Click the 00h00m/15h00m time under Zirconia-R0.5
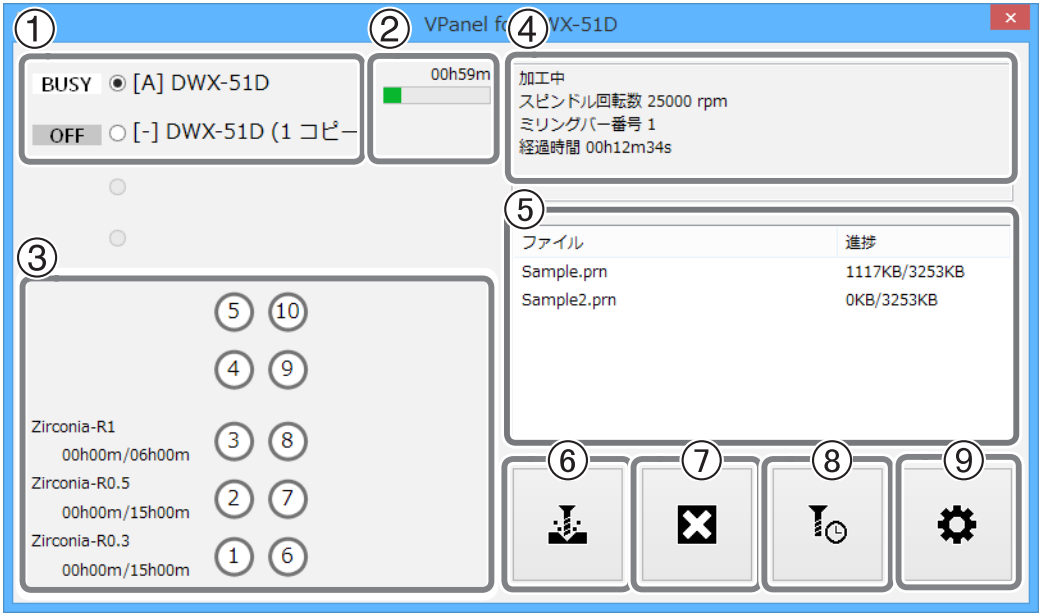The image size is (1039, 616). [x=126, y=513]
